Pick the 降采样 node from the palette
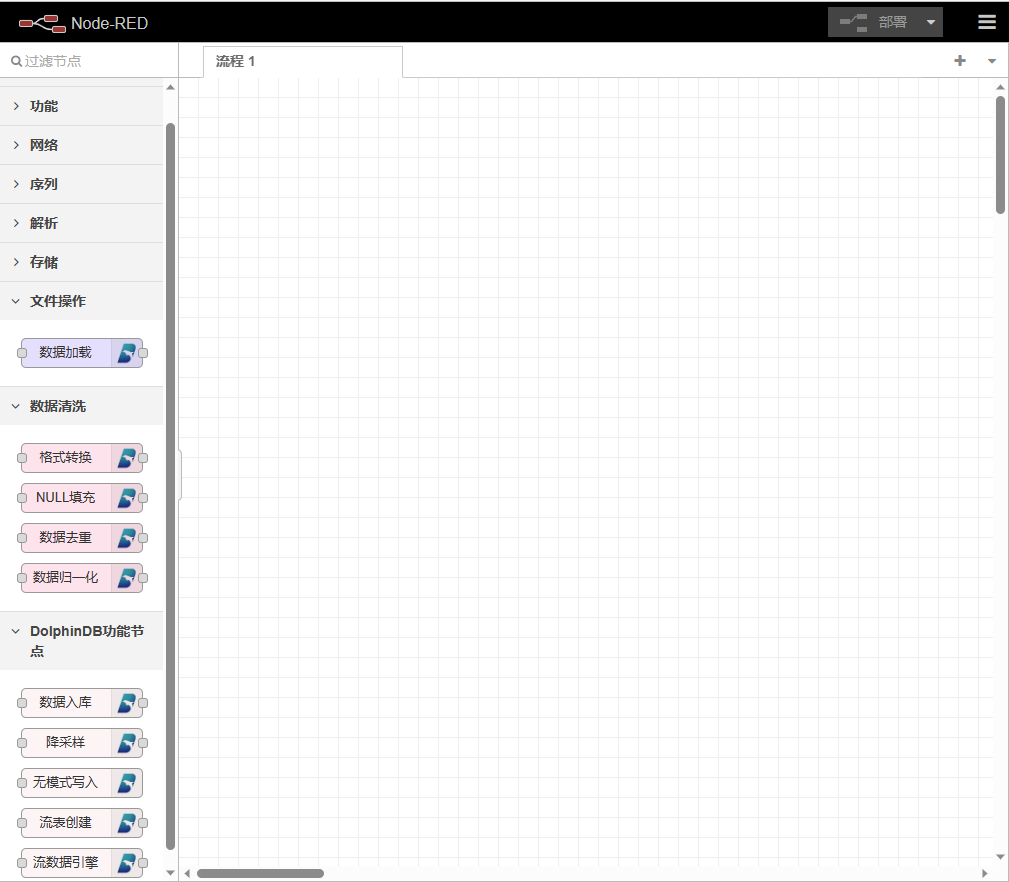This screenshot has height=882, width=1009. coord(80,742)
